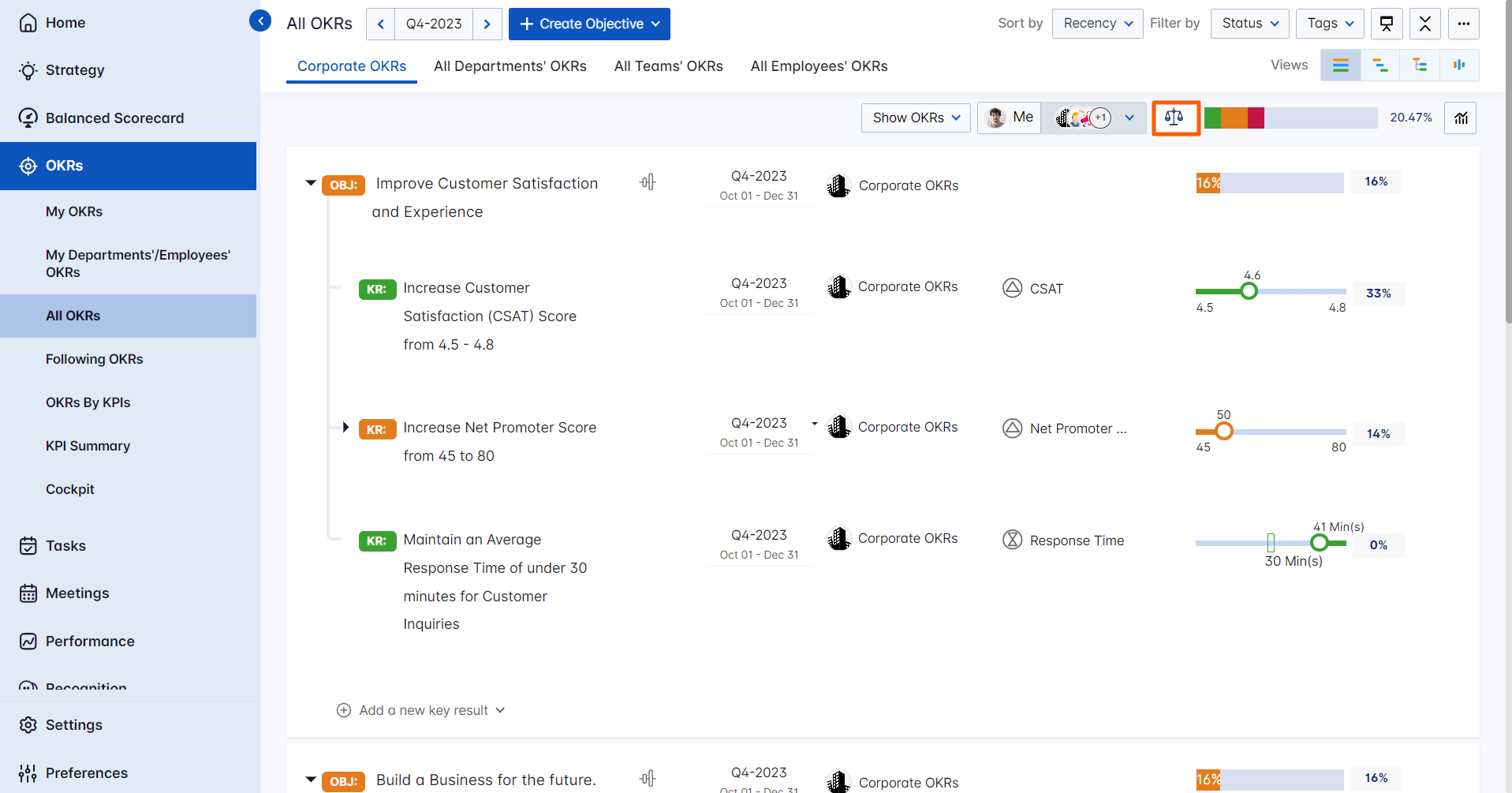Switch to the indented list view
Screen dimensions: 1512x793
1379,65
